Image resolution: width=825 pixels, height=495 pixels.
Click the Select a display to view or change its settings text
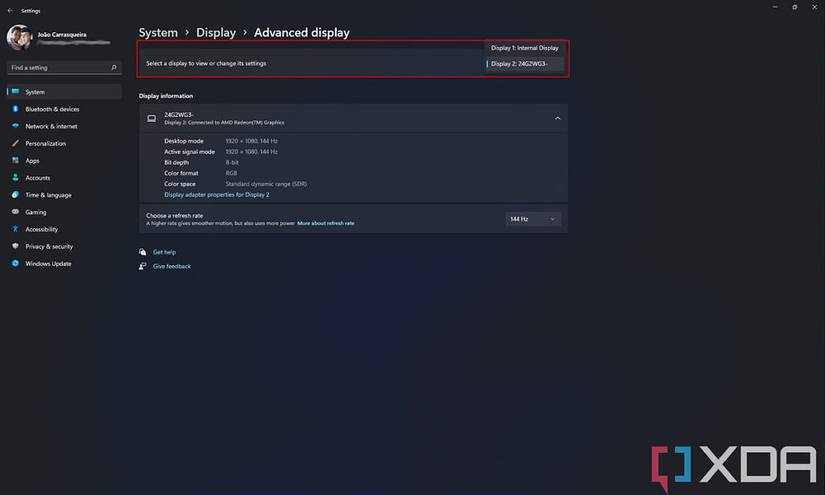tap(206, 63)
